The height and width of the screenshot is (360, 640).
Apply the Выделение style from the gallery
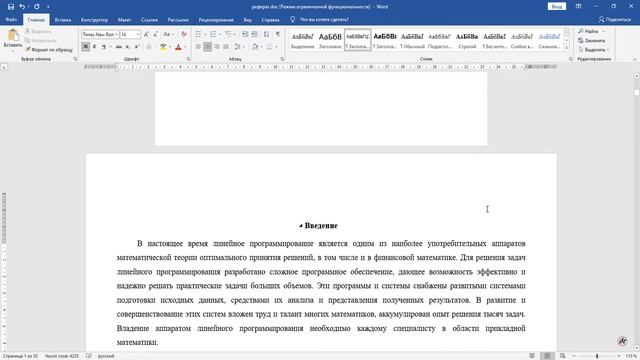[x=302, y=40]
